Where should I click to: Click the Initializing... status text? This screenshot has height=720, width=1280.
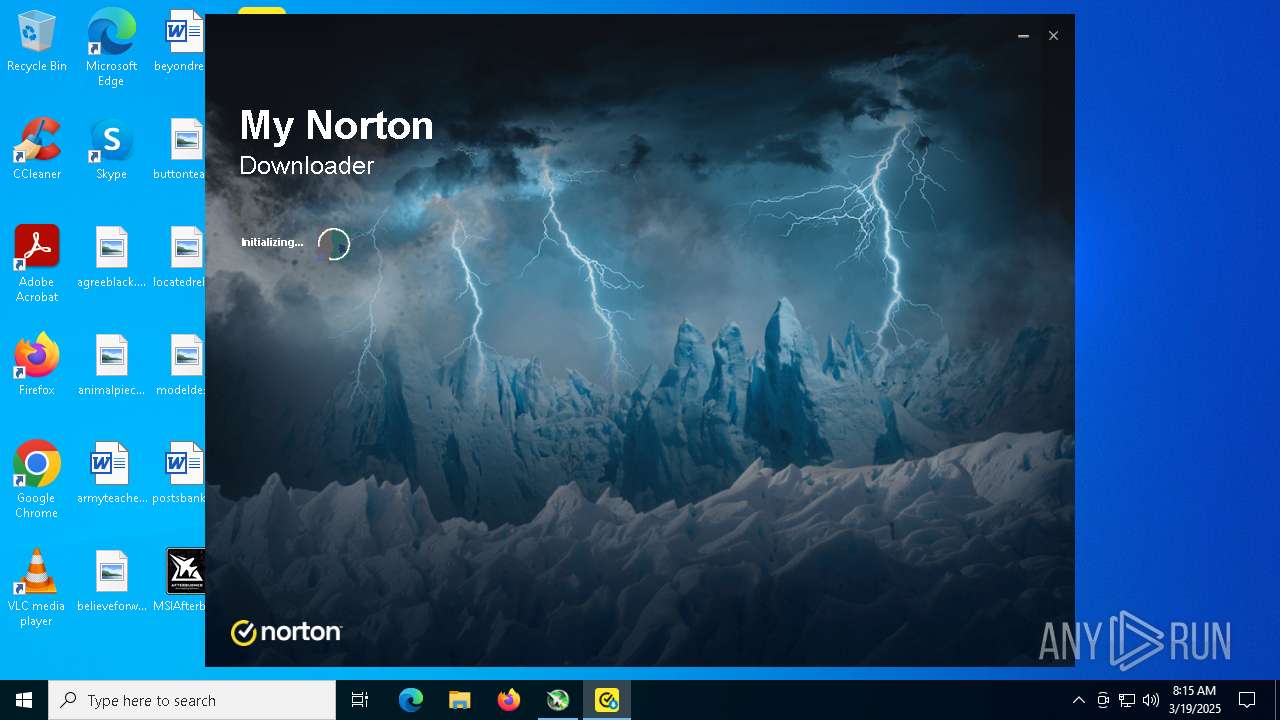(x=272, y=243)
